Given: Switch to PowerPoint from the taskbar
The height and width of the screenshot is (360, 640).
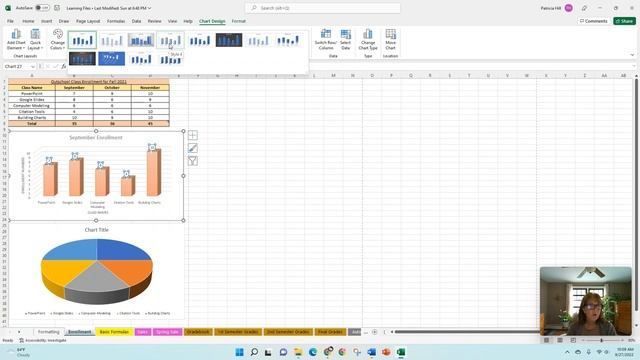Looking at the screenshot, I should click(386, 352).
